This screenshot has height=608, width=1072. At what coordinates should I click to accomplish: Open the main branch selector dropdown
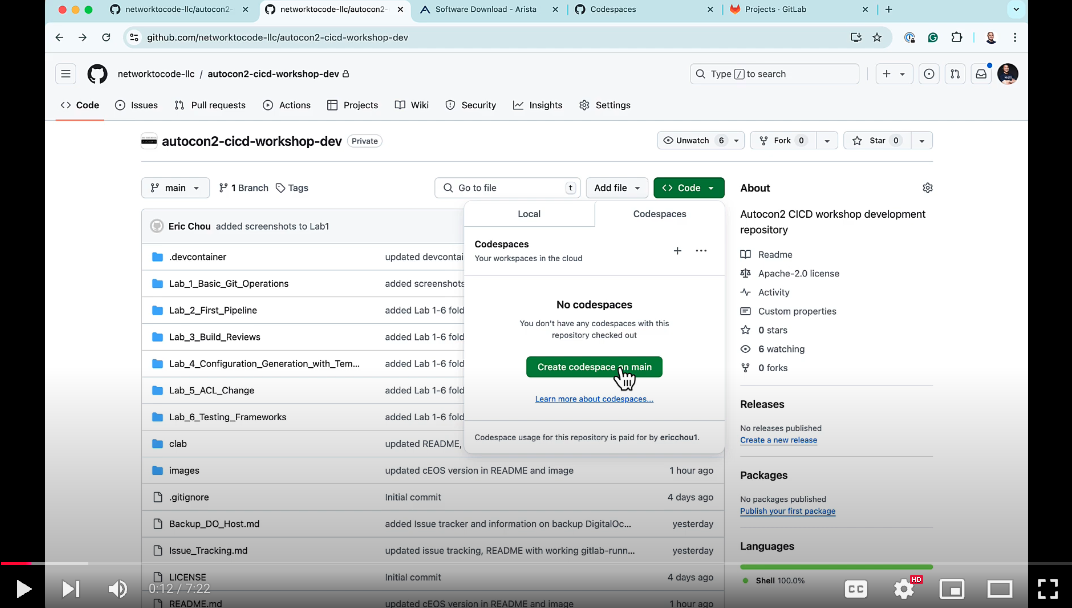click(x=175, y=188)
